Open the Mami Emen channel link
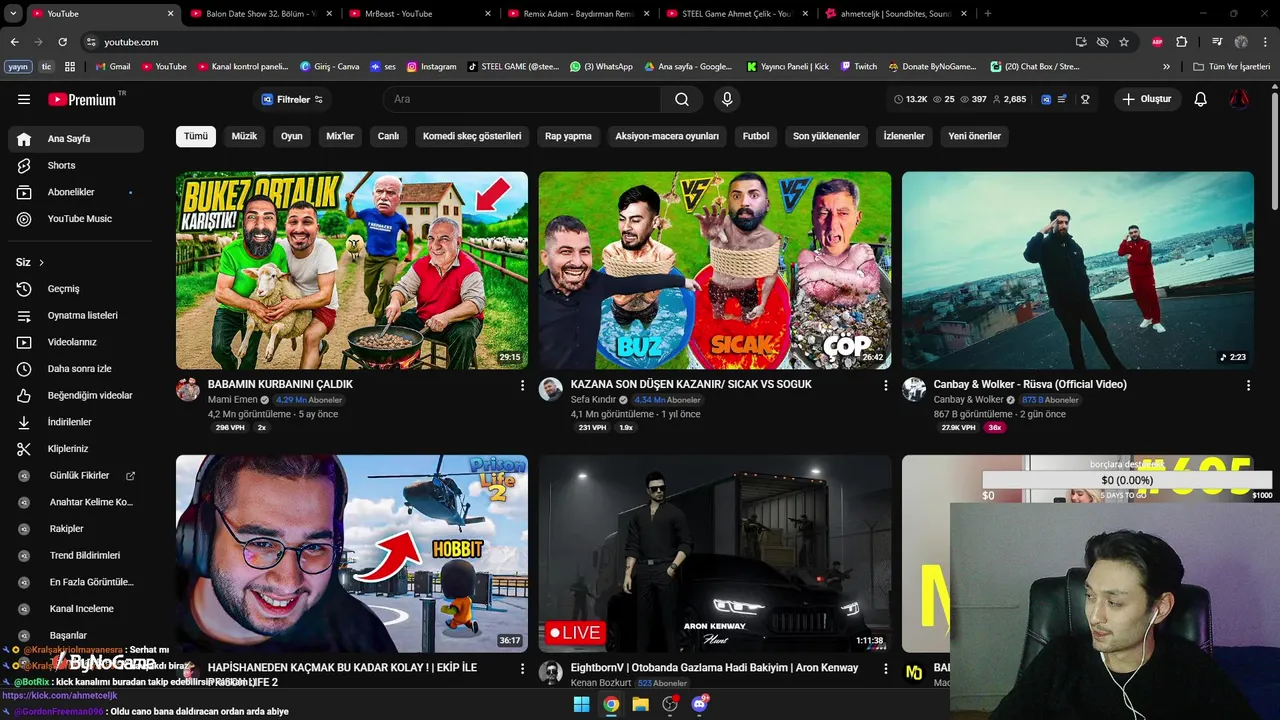 pos(232,400)
